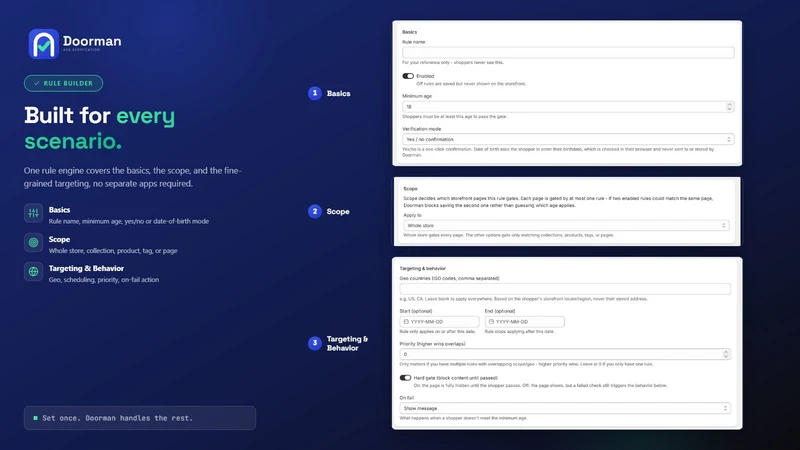Toggle the Enabled switch off

[408, 76]
